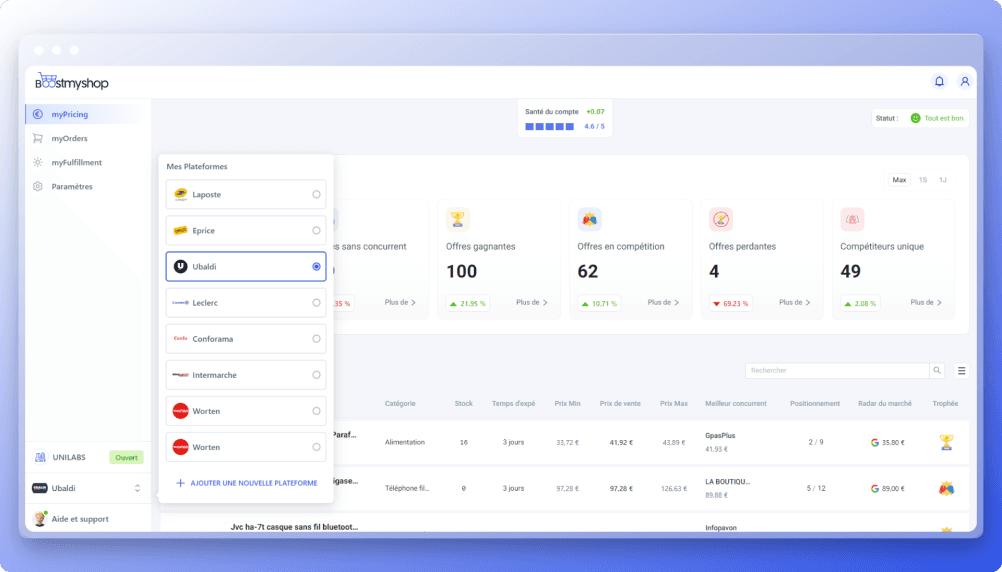The image size is (1002, 572).
Task: Select the Leclerc radio button
Action: (316, 303)
